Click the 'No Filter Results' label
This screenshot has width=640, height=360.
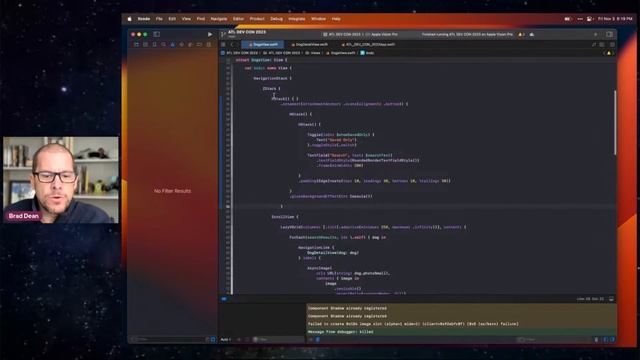click(x=172, y=191)
